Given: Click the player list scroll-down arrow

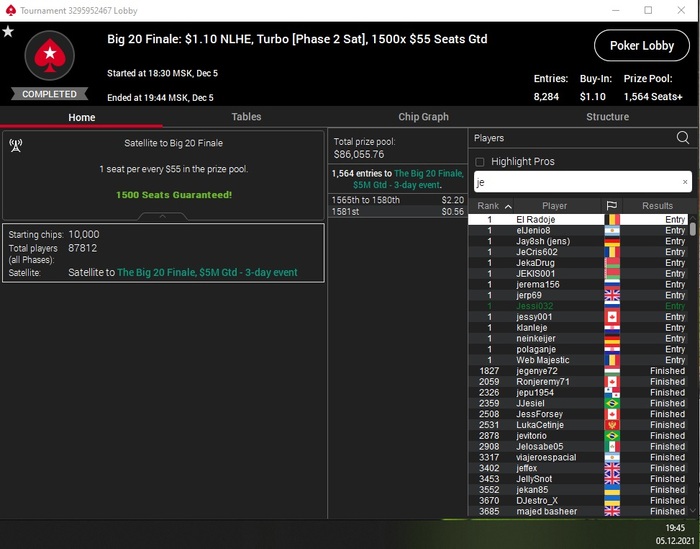Looking at the screenshot, I should pyautogui.click(x=692, y=511).
